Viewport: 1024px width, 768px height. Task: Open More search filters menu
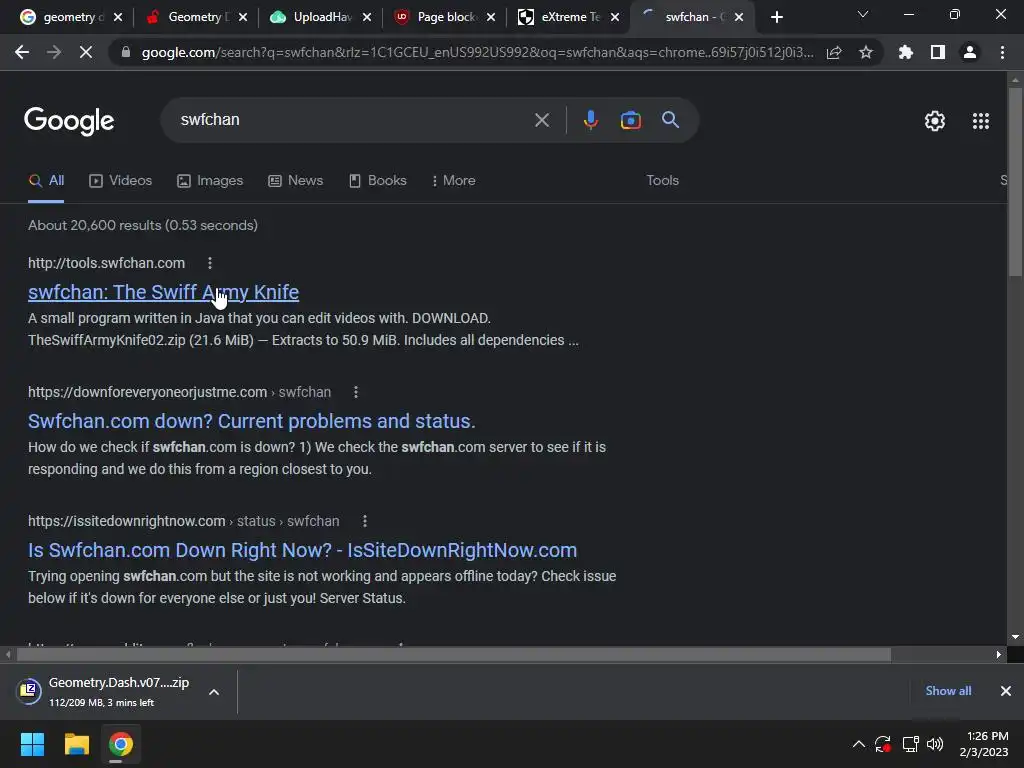(x=453, y=180)
